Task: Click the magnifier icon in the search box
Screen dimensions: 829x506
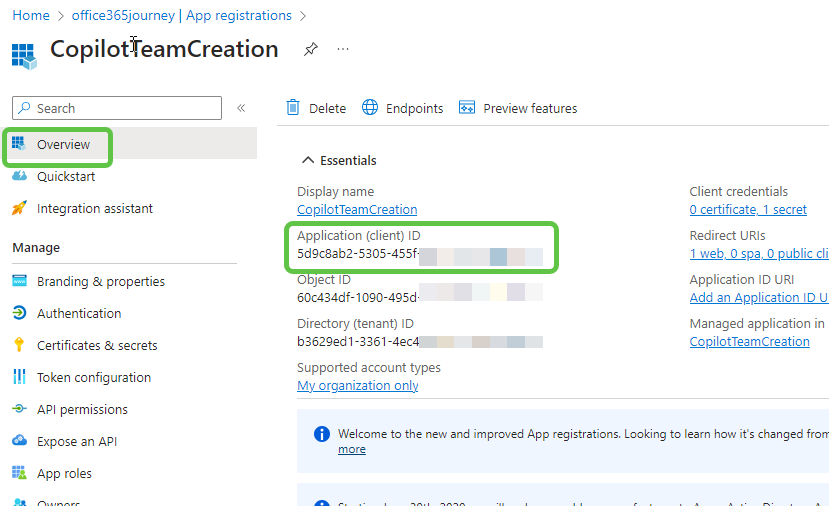Action: click(24, 108)
